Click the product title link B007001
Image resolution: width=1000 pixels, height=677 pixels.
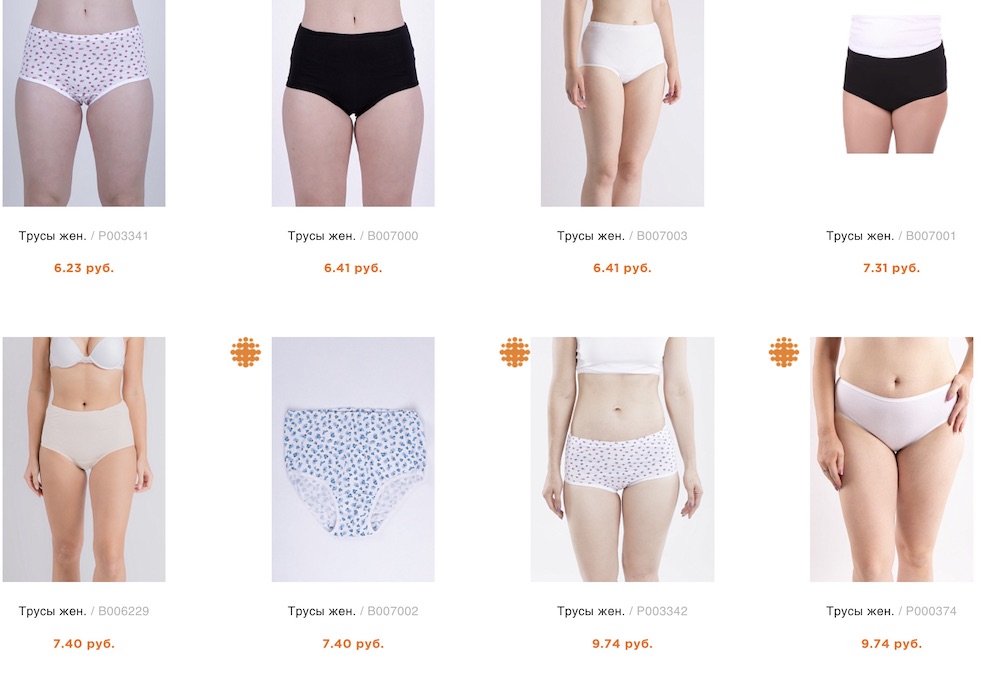(x=891, y=236)
